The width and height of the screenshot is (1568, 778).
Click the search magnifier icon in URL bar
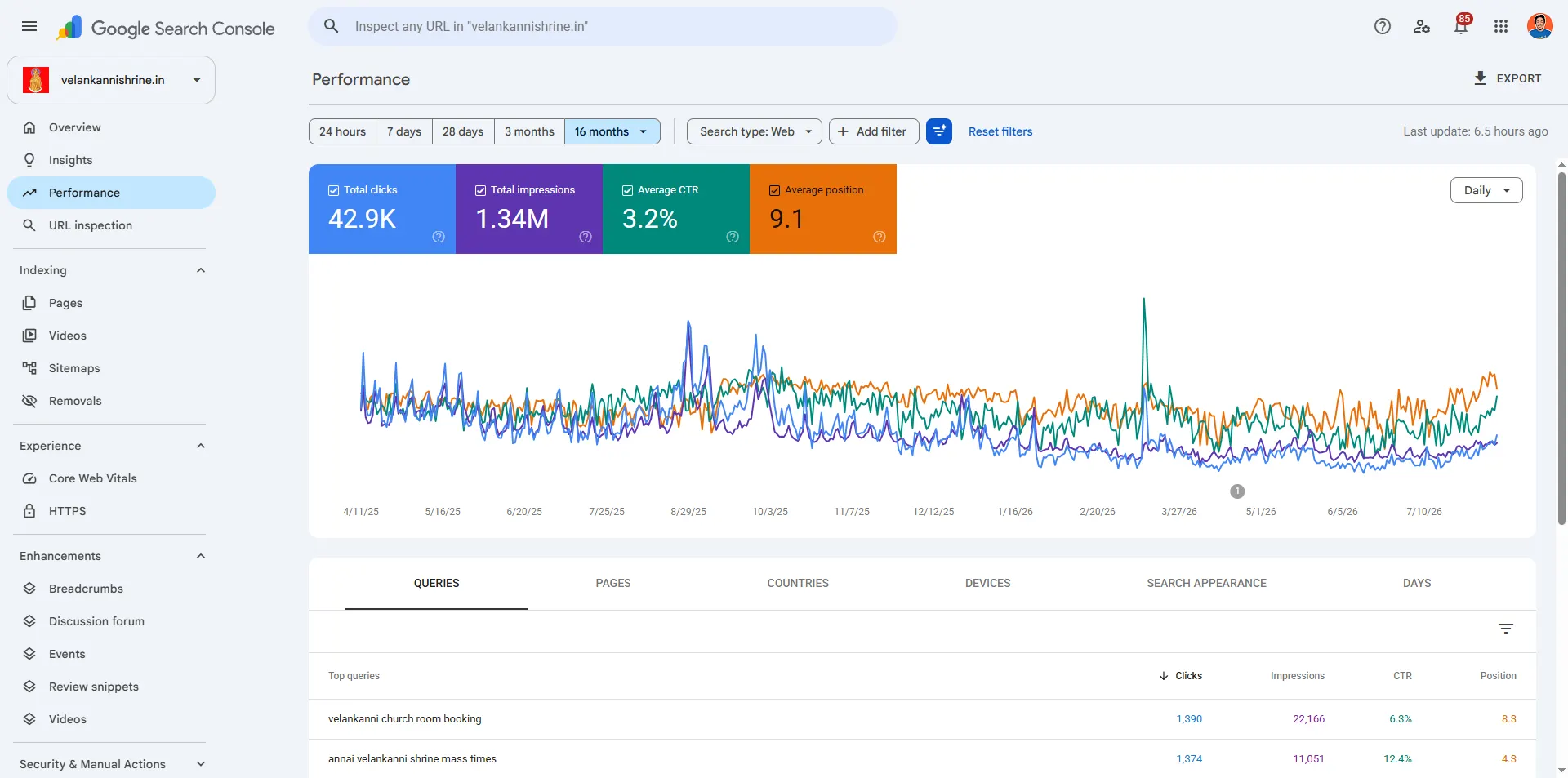pyautogui.click(x=332, y=26)
